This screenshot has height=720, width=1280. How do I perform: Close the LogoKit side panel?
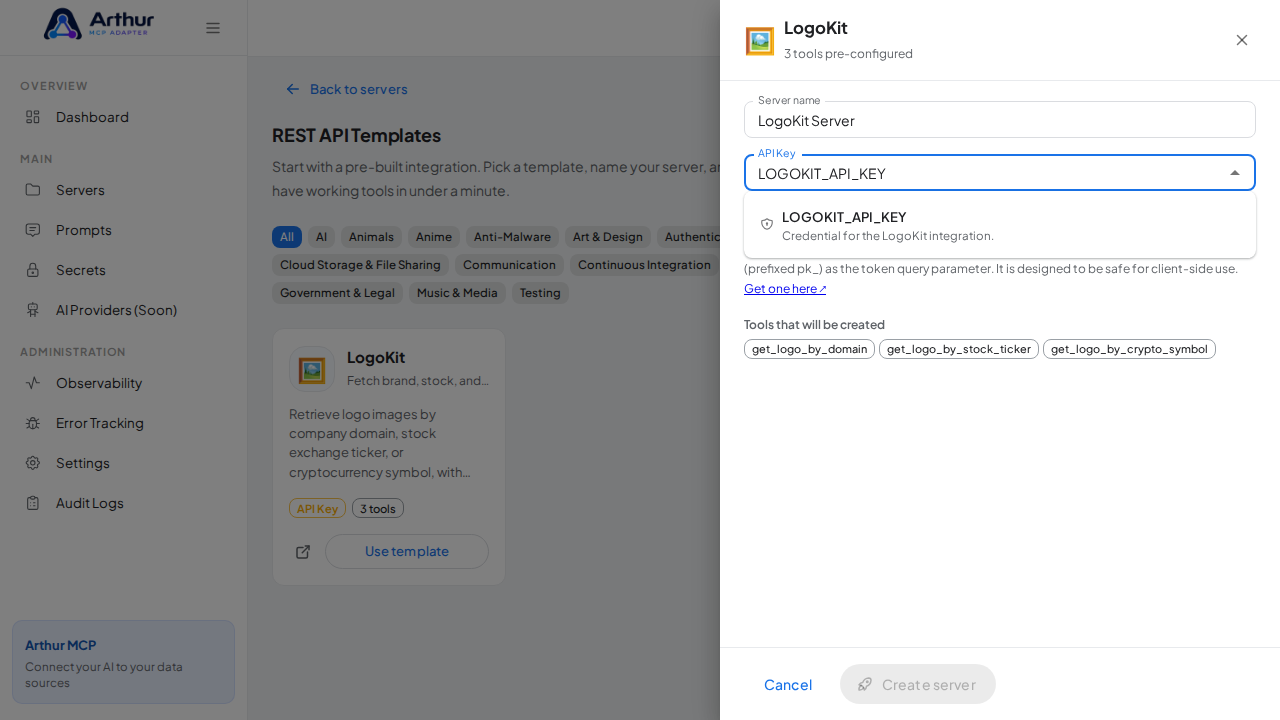(1242, 40)
